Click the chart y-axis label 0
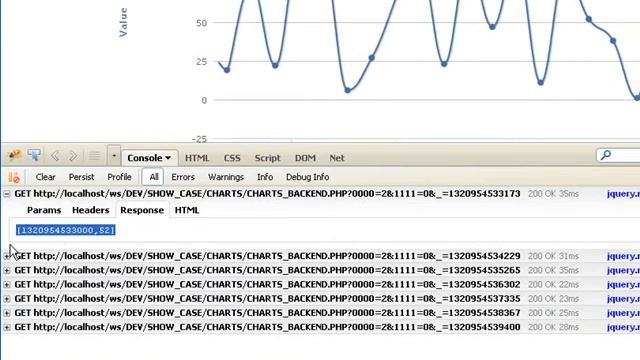Image resolution: width=640 pixels, height=360 pixels. pos(204,100)
